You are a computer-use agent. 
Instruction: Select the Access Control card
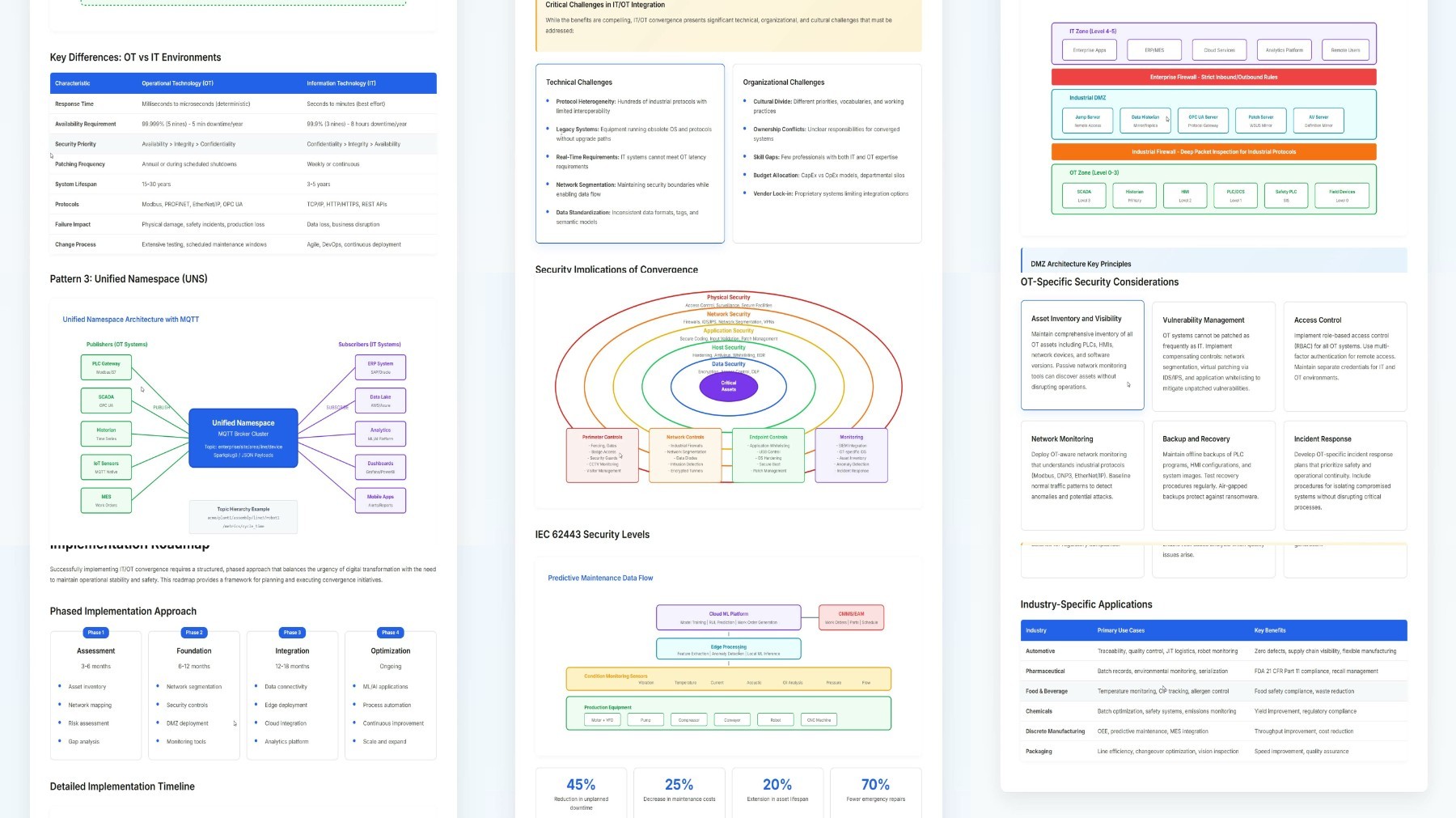tap(1345, 357)
